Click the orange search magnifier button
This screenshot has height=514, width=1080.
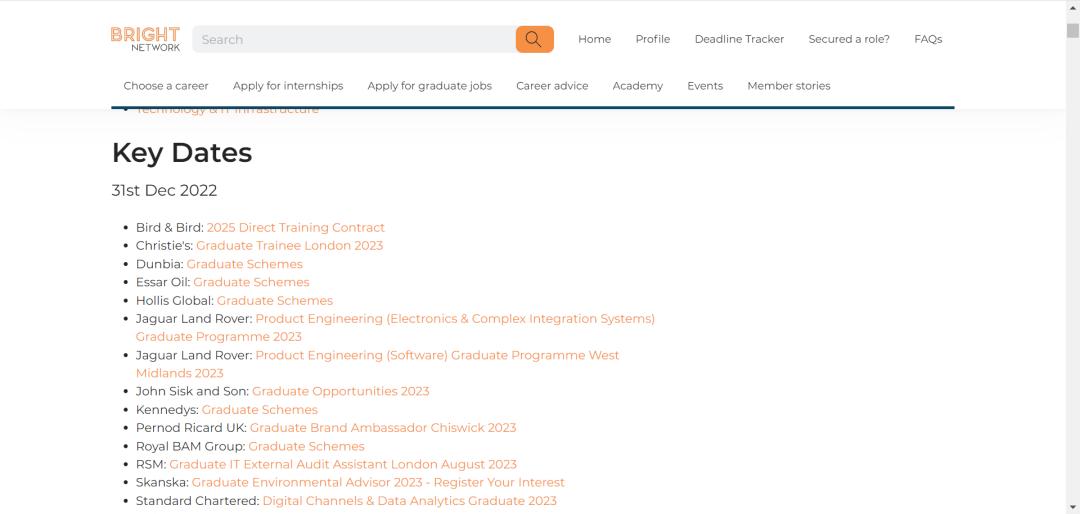pos(534,39)
